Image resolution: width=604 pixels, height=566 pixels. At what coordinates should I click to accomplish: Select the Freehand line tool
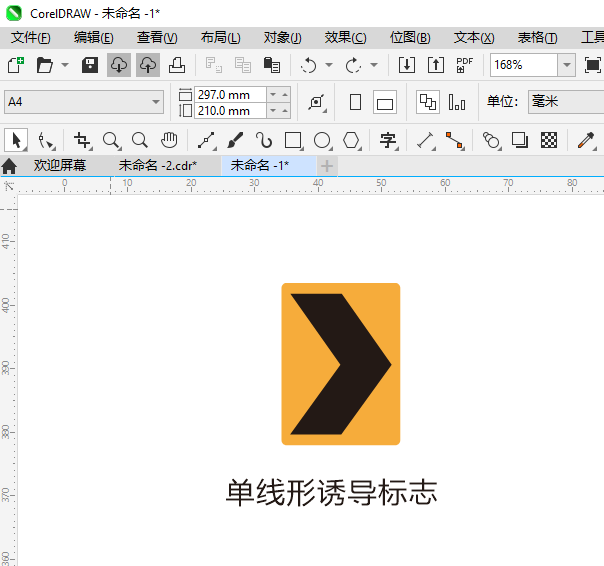pos(206,140)
